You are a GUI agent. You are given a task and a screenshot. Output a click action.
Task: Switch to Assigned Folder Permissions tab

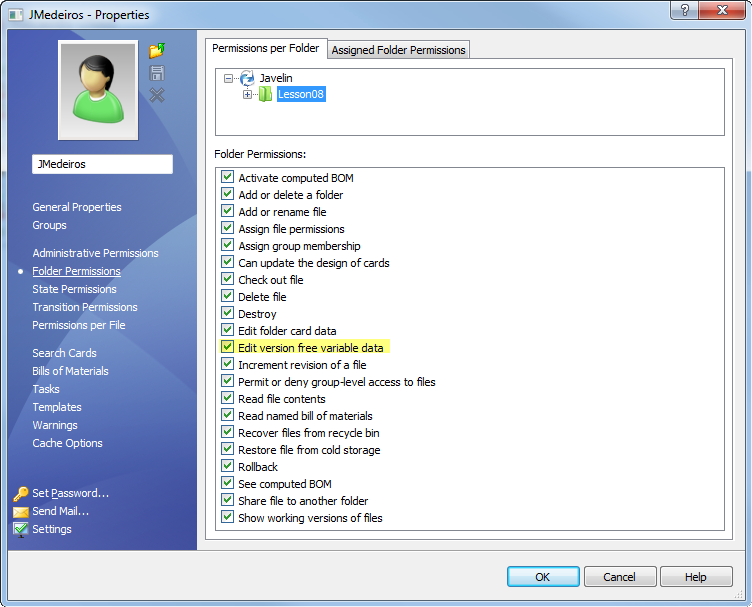pyautogui.click(x=398, y=50)
